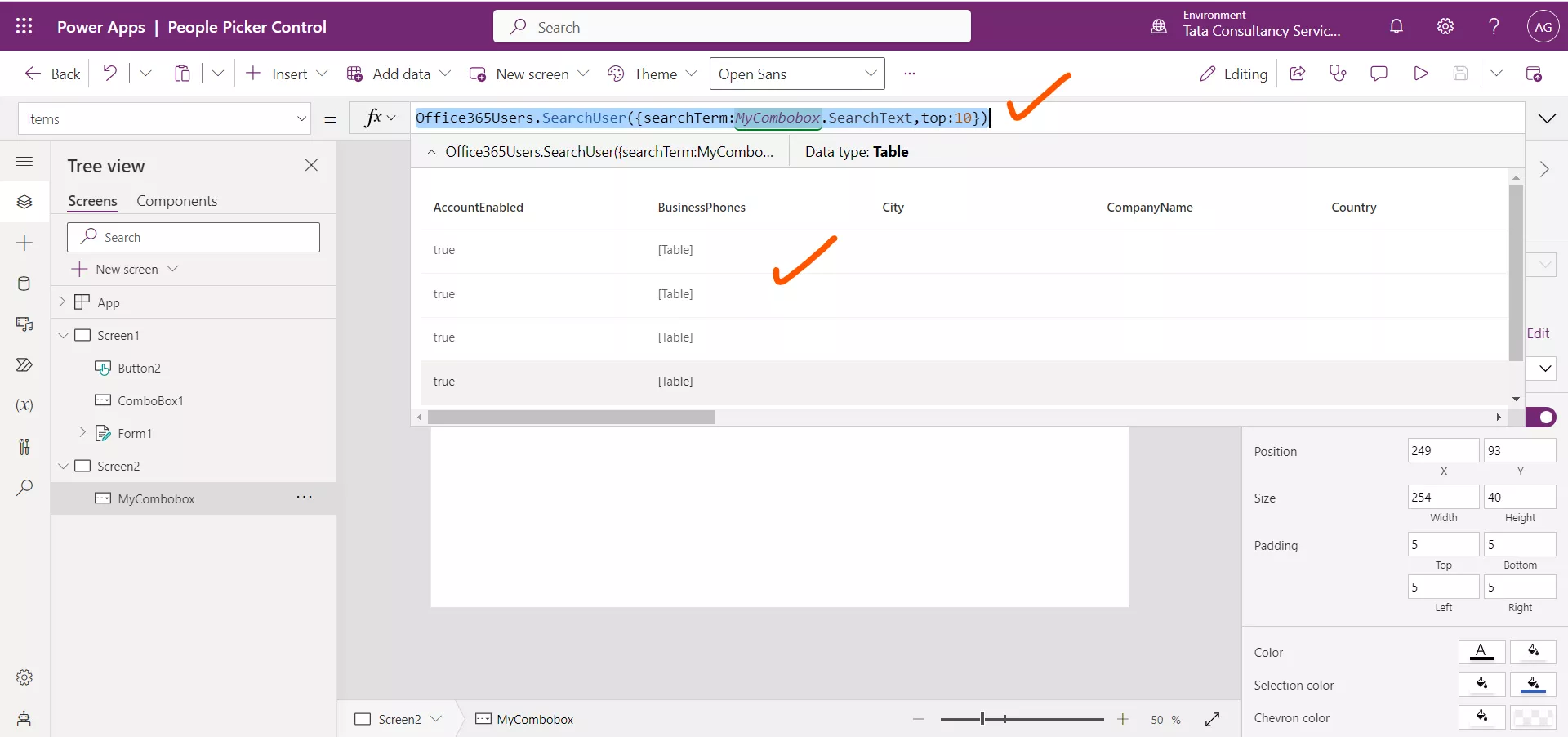1568x737 pixels.
Task: Set font text color with the A swatch
Action: click(x=1482, y=652)
